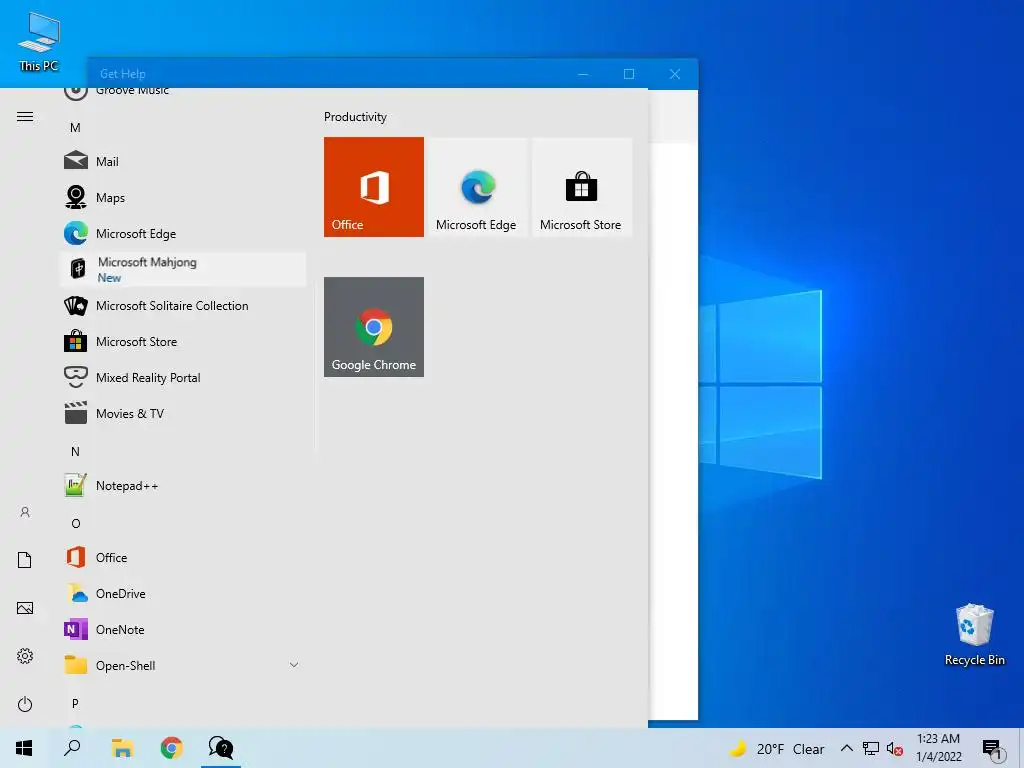Screen dimensions: 1024x768
Task: Open the user account icon in Start sidebar
Action: point(25,512)
